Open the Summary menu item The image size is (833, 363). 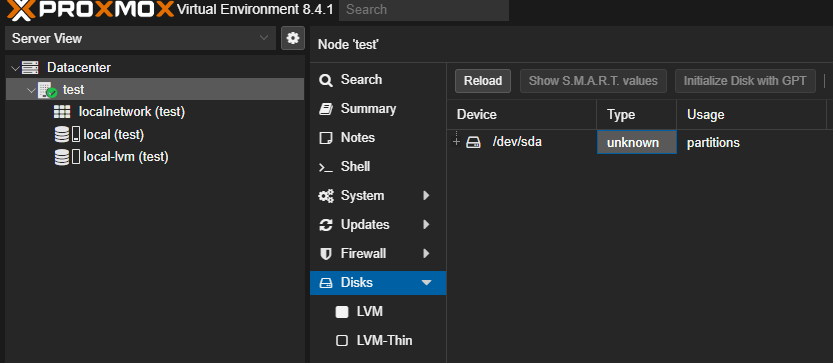click(378, 109)
